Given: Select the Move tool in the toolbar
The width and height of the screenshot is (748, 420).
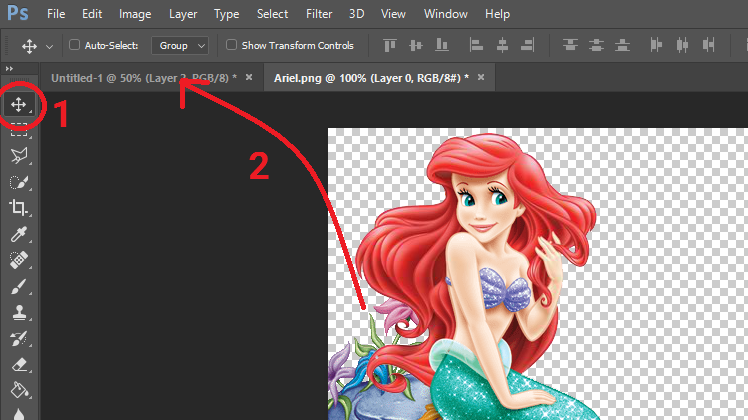Looking at the screenshot, I should (x=19, y=105).
